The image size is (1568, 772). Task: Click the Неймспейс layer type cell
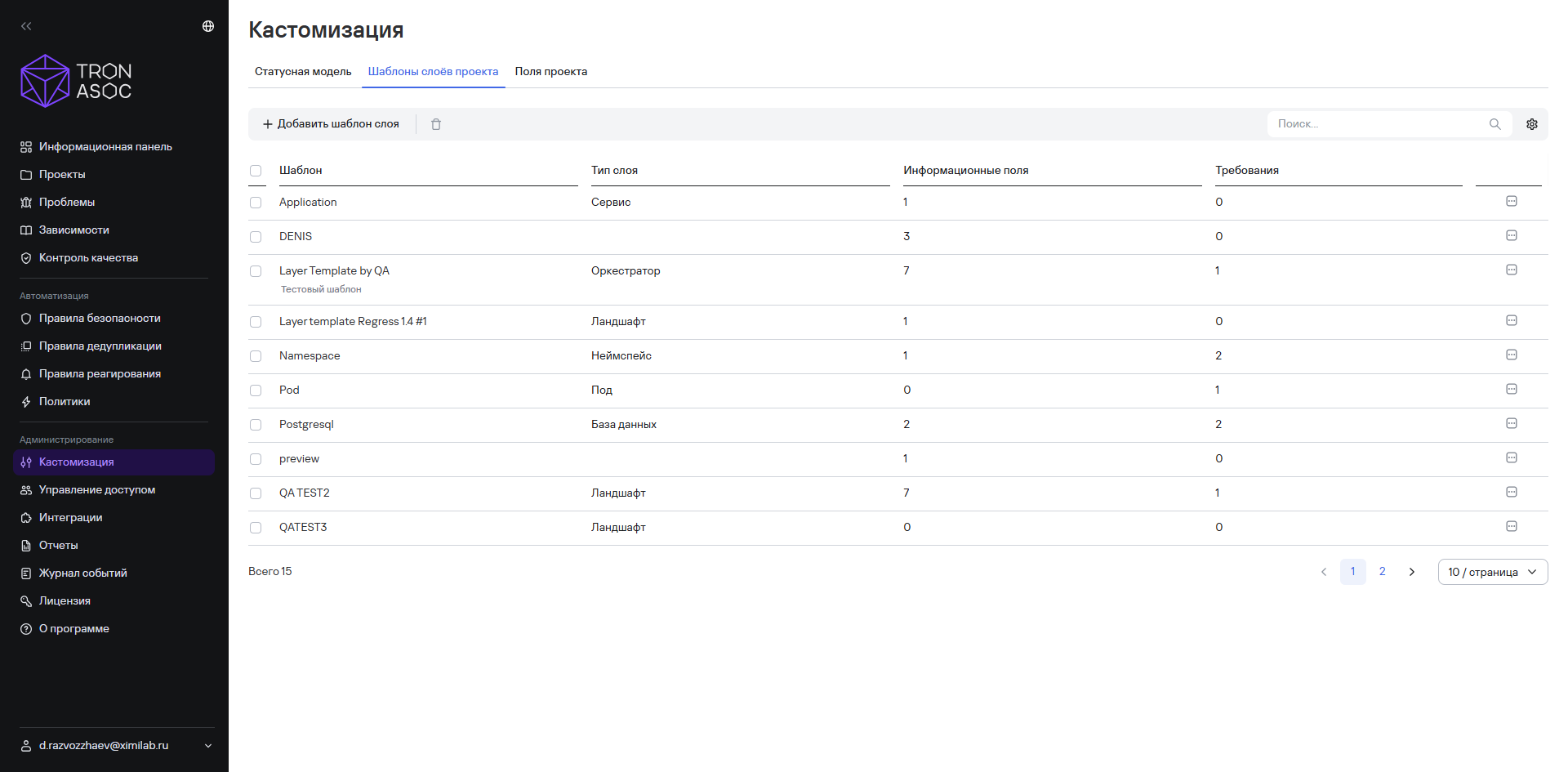[x=621, y=356]
